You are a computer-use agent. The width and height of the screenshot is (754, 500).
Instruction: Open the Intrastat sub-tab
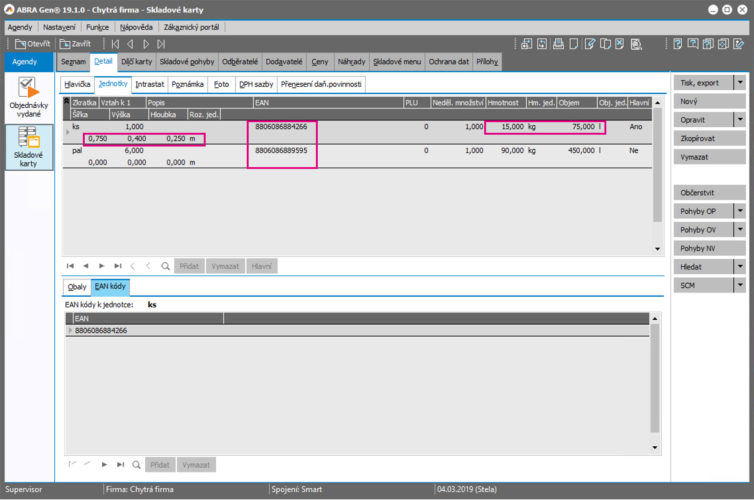[x=150, y=85]
